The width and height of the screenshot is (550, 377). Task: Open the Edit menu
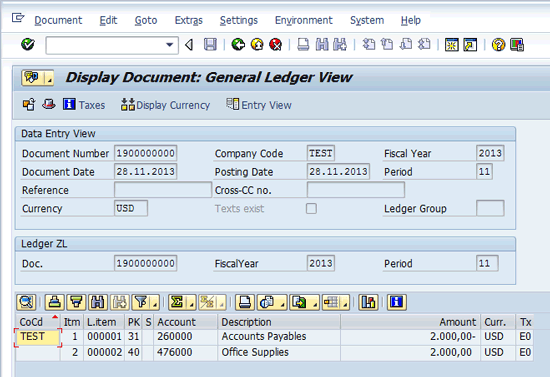coord(108,20)
